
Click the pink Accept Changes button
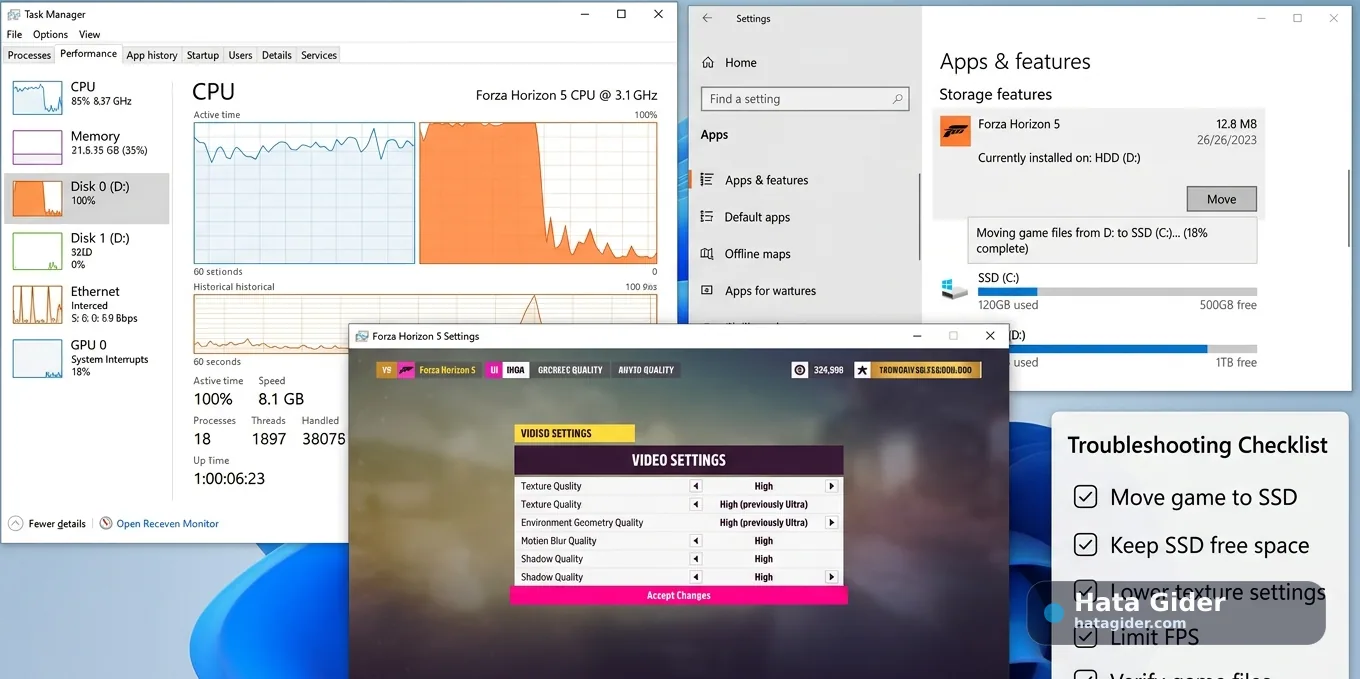pos(679,595)
